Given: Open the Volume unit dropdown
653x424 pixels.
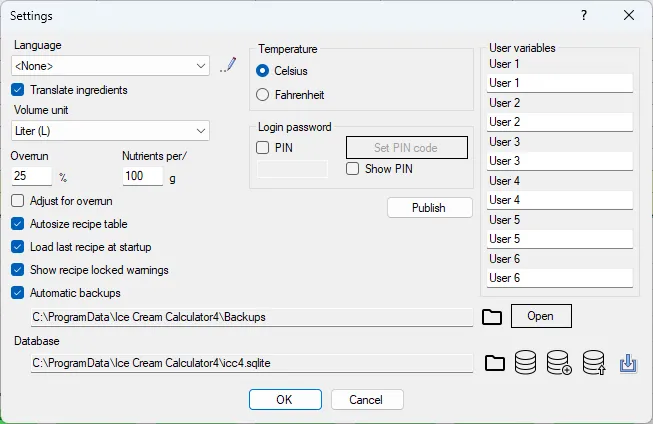Looking at the screenshot, I should tap(110, 131).
